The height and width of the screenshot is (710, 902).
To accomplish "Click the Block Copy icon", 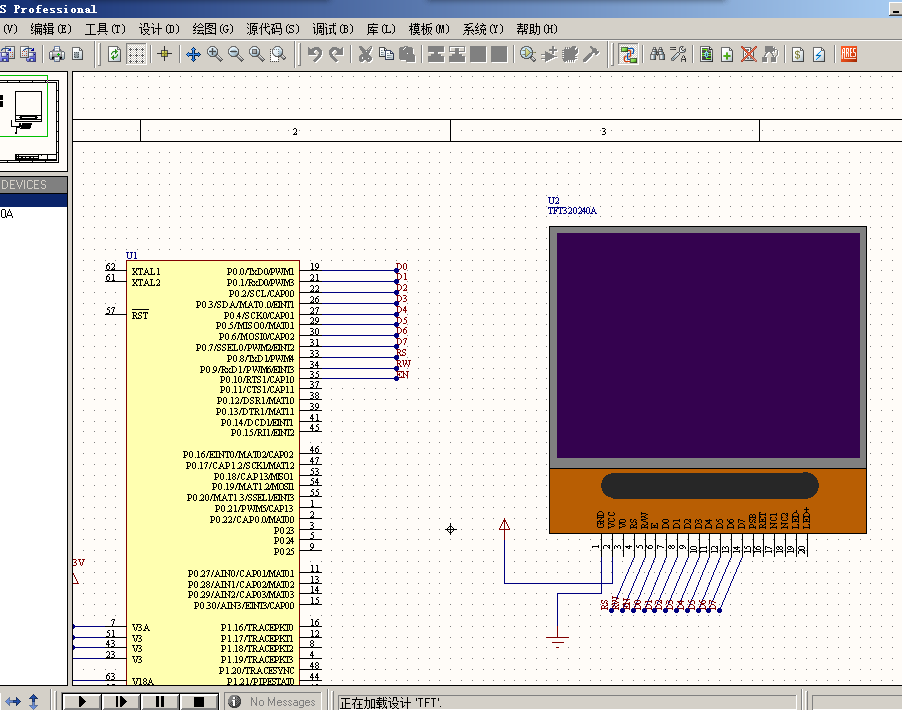I will 436,54.
